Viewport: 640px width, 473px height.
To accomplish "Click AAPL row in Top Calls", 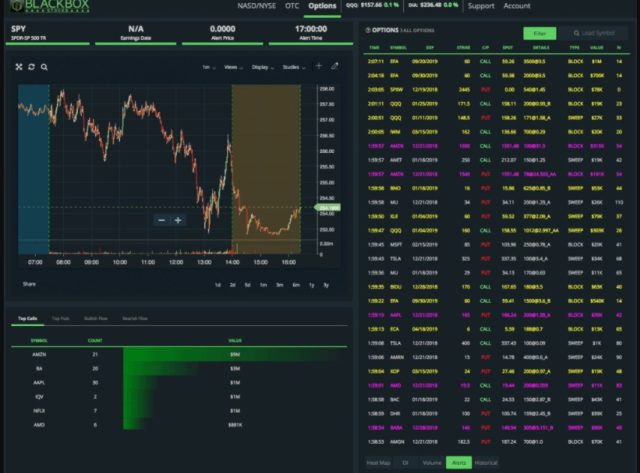I will tap(179, 383).
